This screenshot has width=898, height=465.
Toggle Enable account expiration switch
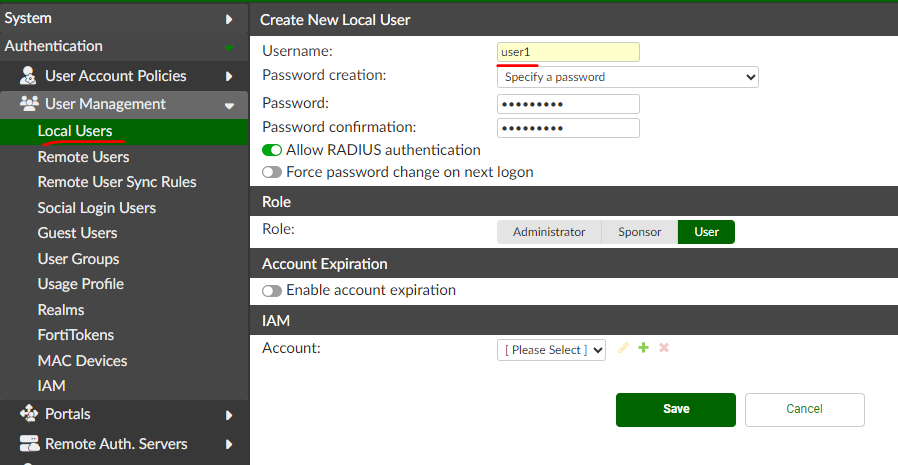coord(272,291)
